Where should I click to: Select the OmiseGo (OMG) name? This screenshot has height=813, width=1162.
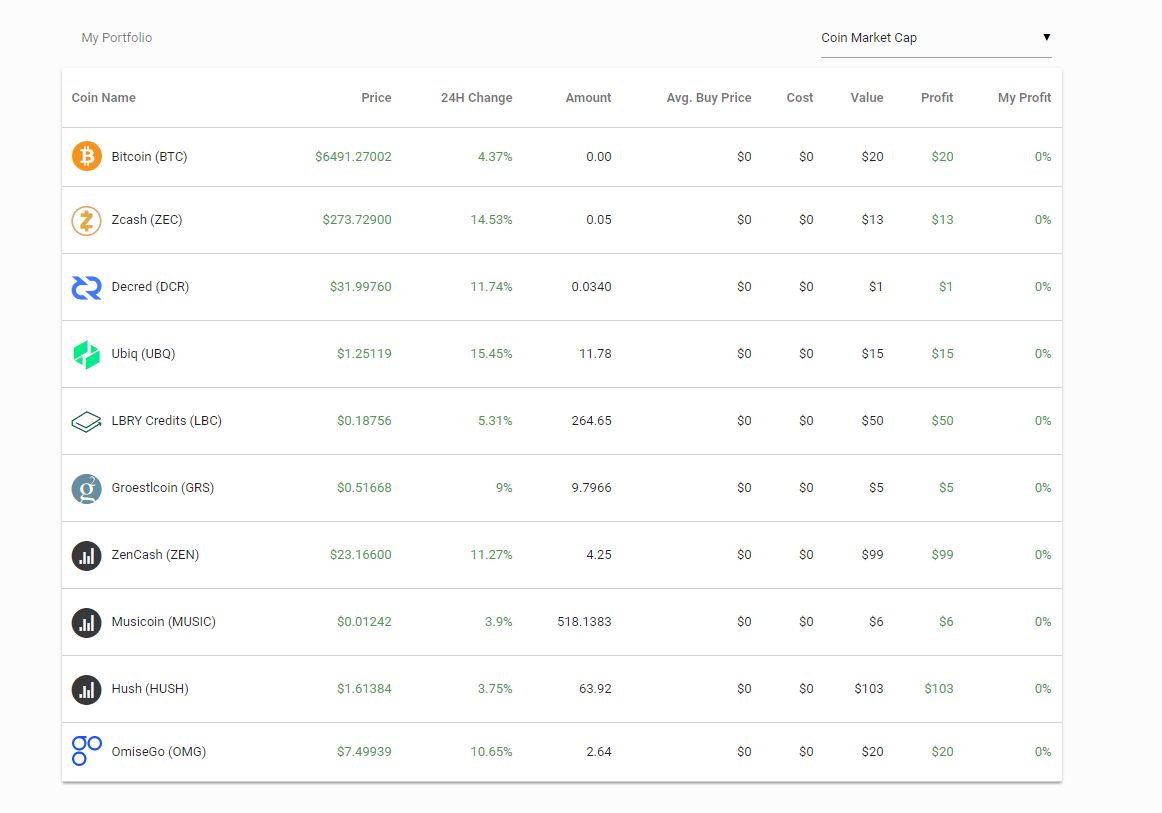click(159, 751)
